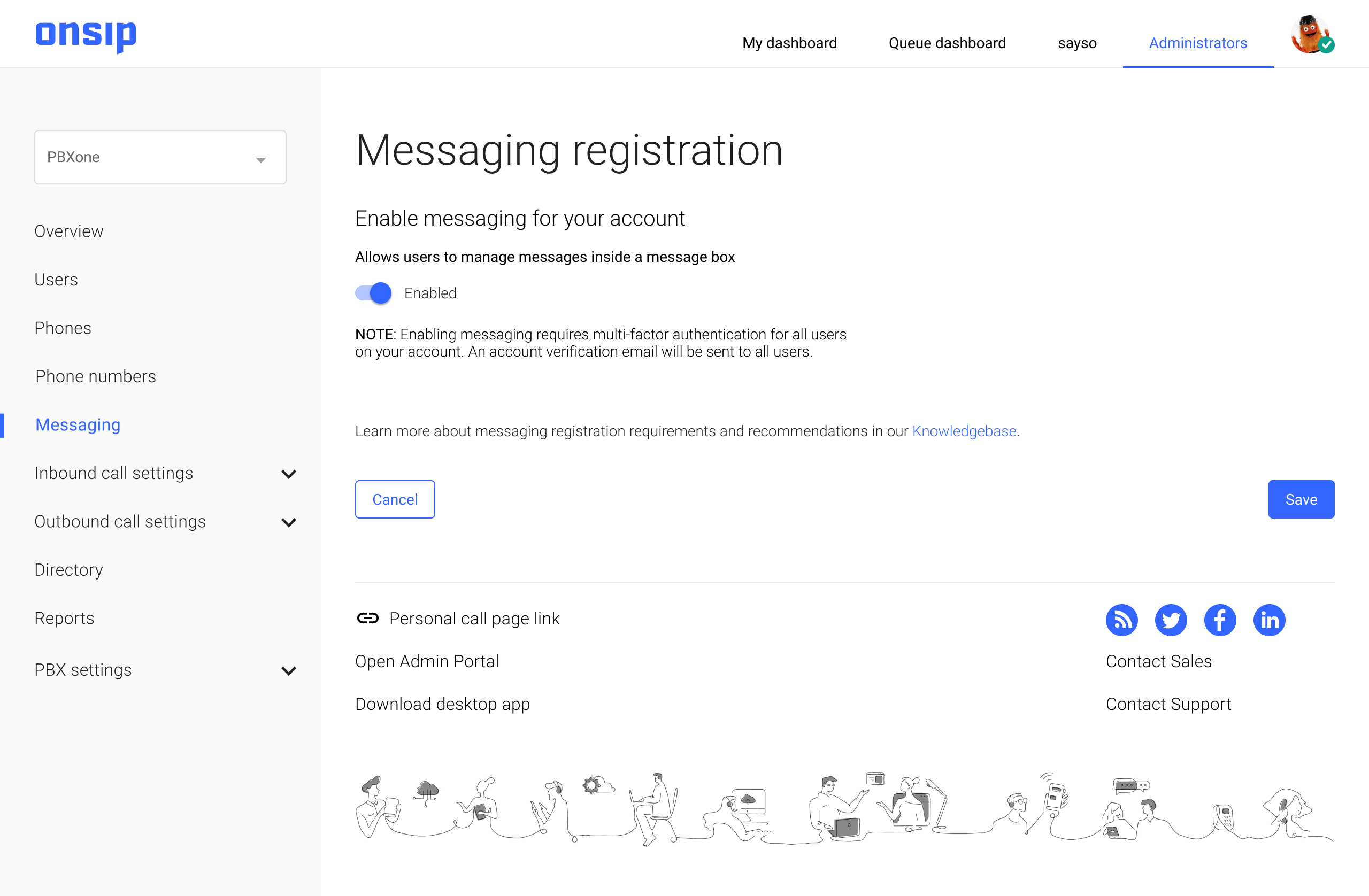Image resolution: width=1369 pixels, height=896 pixels.
Task: Click Download desktop app
Action: [x=442, y=704]
